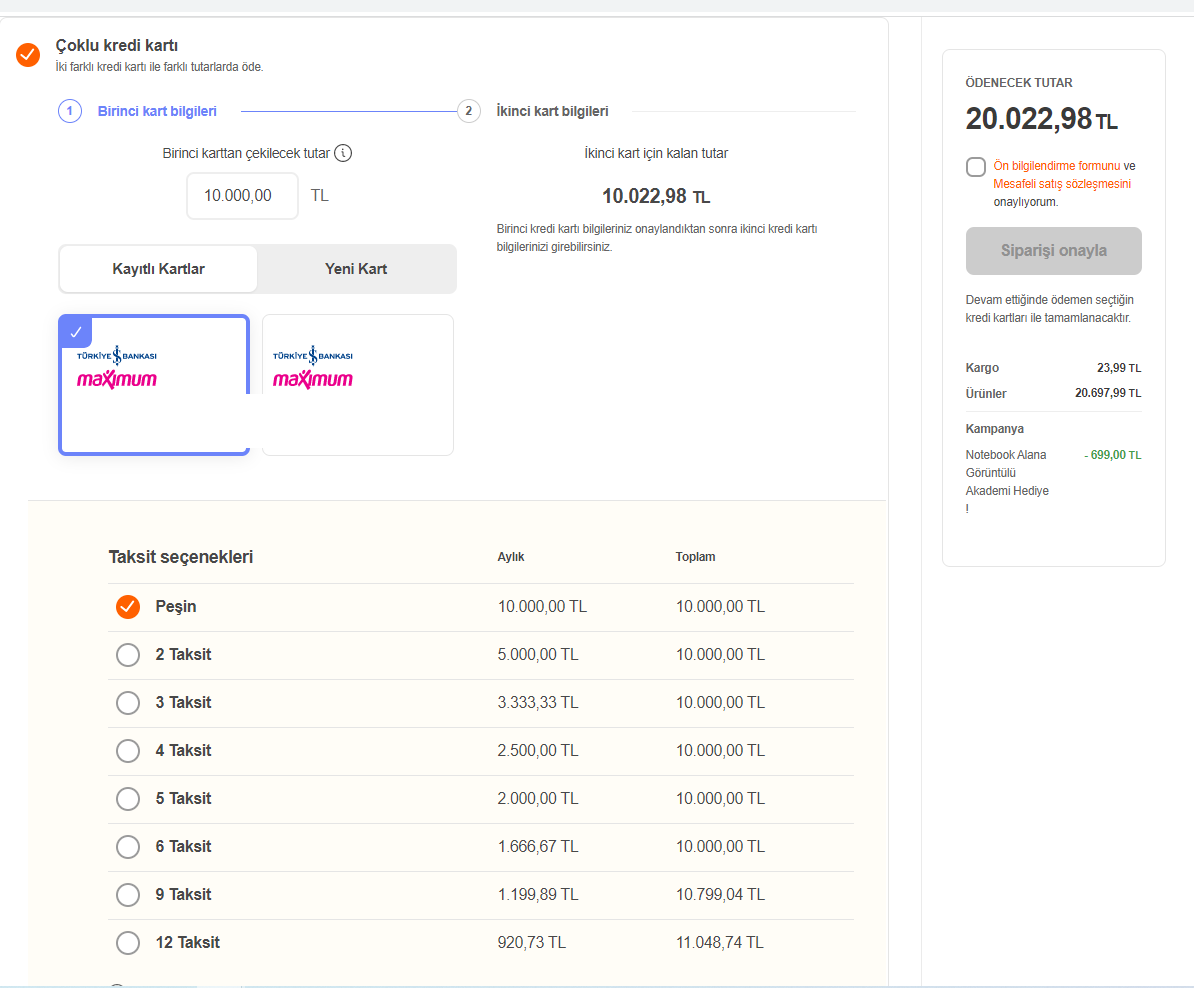Image resolution: width=1194 pixels, height=988 pixels.
Task: Choose the 9 Taksit installment option
Action: [128, 895]
